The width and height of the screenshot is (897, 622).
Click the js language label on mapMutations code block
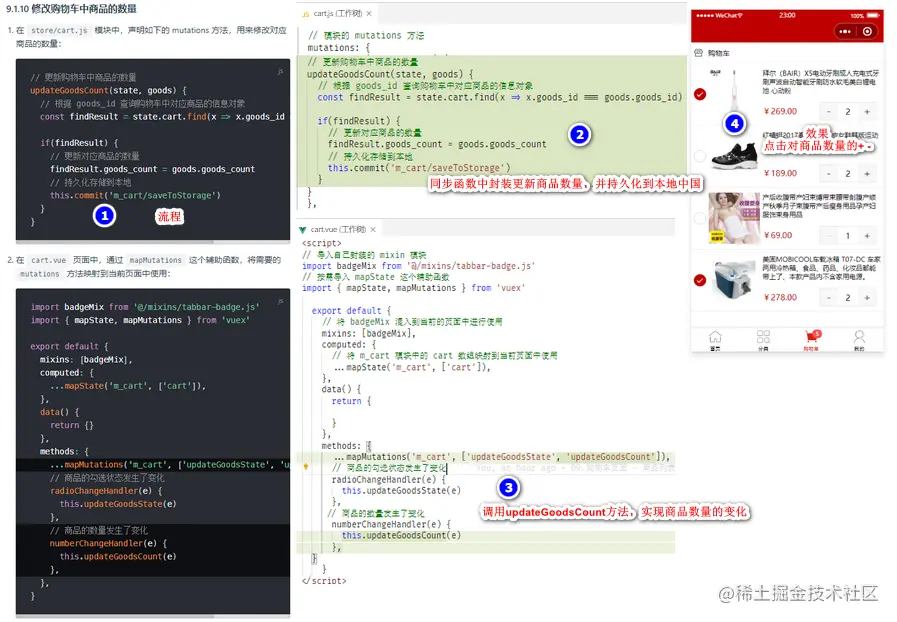pos(280,300)
